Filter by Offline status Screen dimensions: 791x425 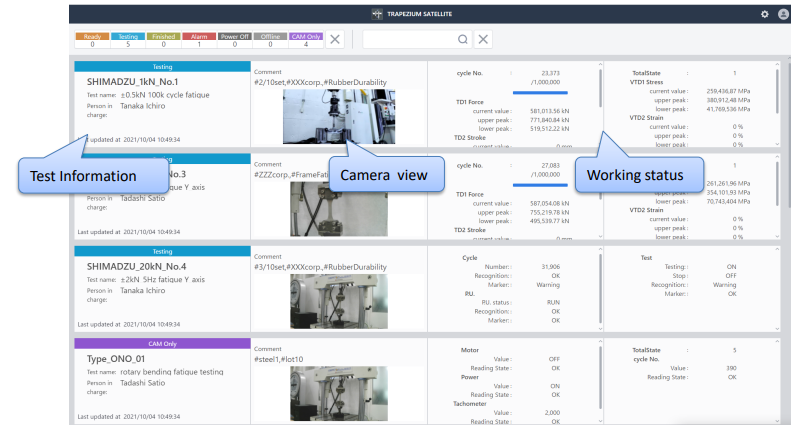(269, 40)
